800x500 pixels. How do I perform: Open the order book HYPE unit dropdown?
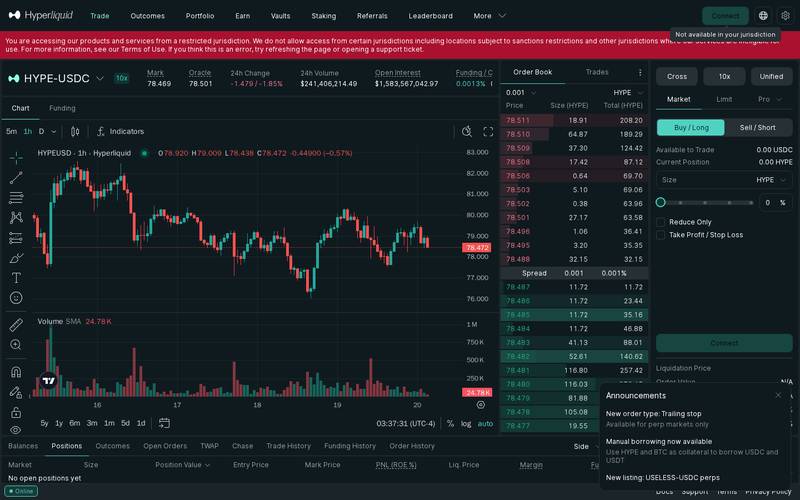628,92
